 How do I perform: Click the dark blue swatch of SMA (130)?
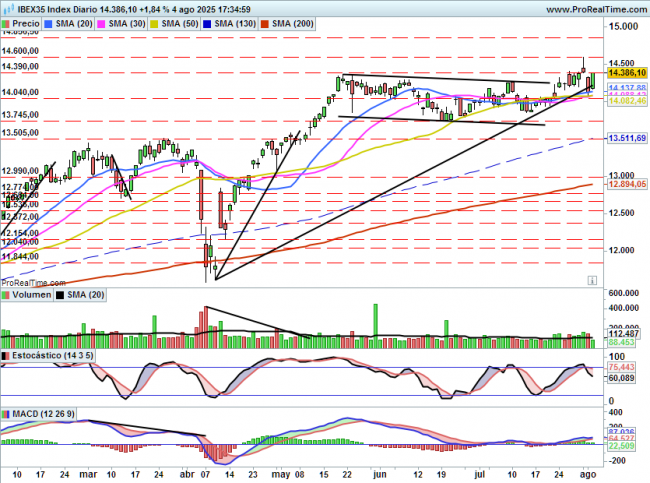pos(207,24)
